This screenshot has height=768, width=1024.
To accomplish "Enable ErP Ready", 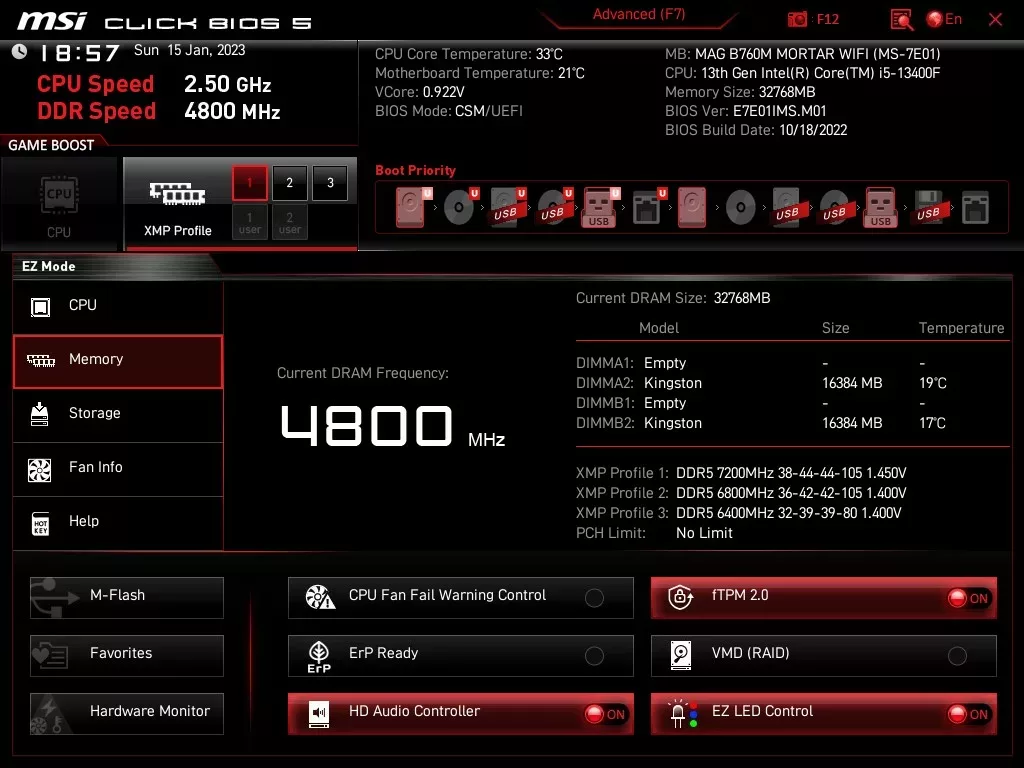I will 594,655.
